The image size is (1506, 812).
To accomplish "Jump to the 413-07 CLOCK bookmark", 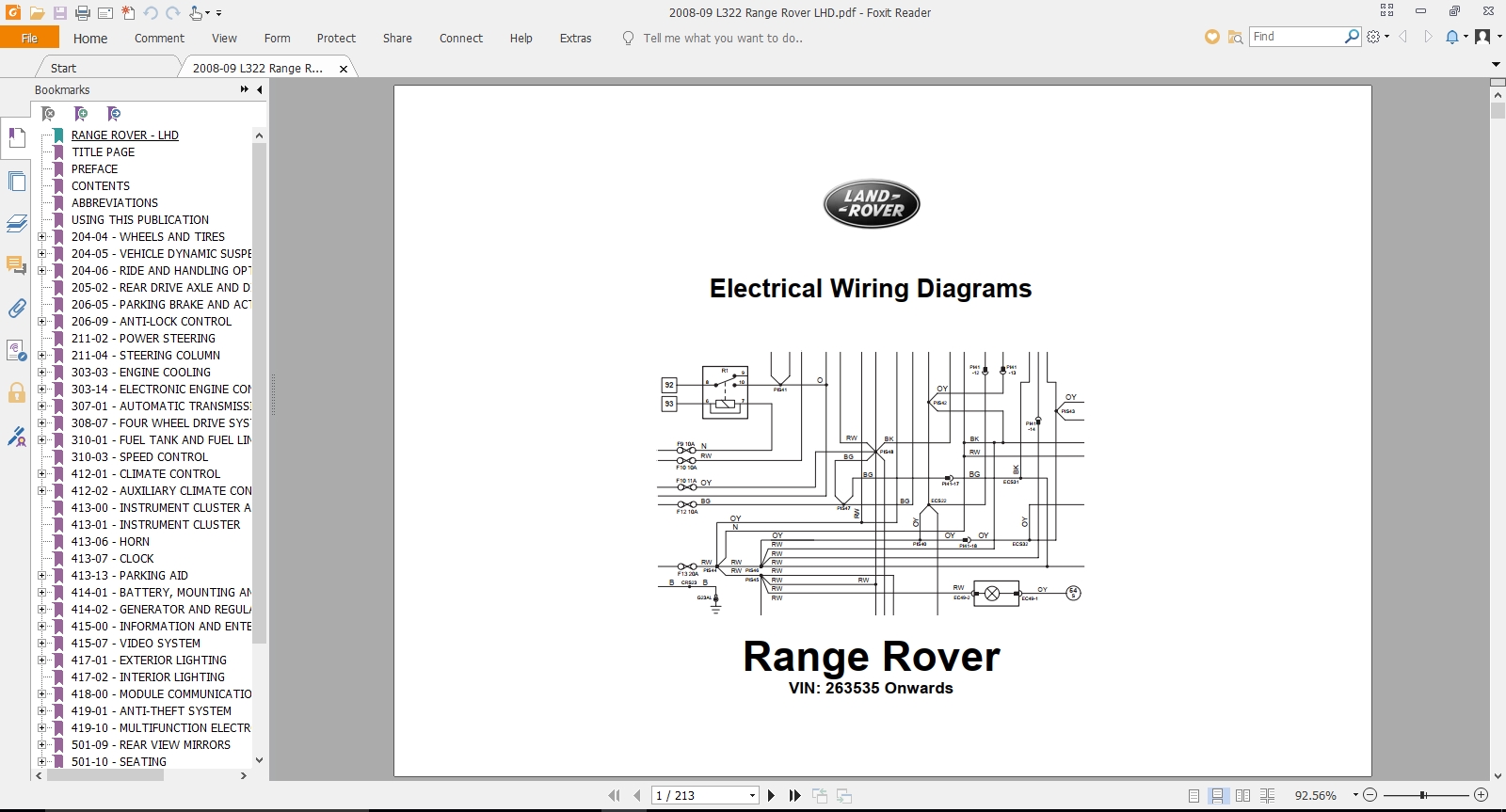I will point(112,559).
